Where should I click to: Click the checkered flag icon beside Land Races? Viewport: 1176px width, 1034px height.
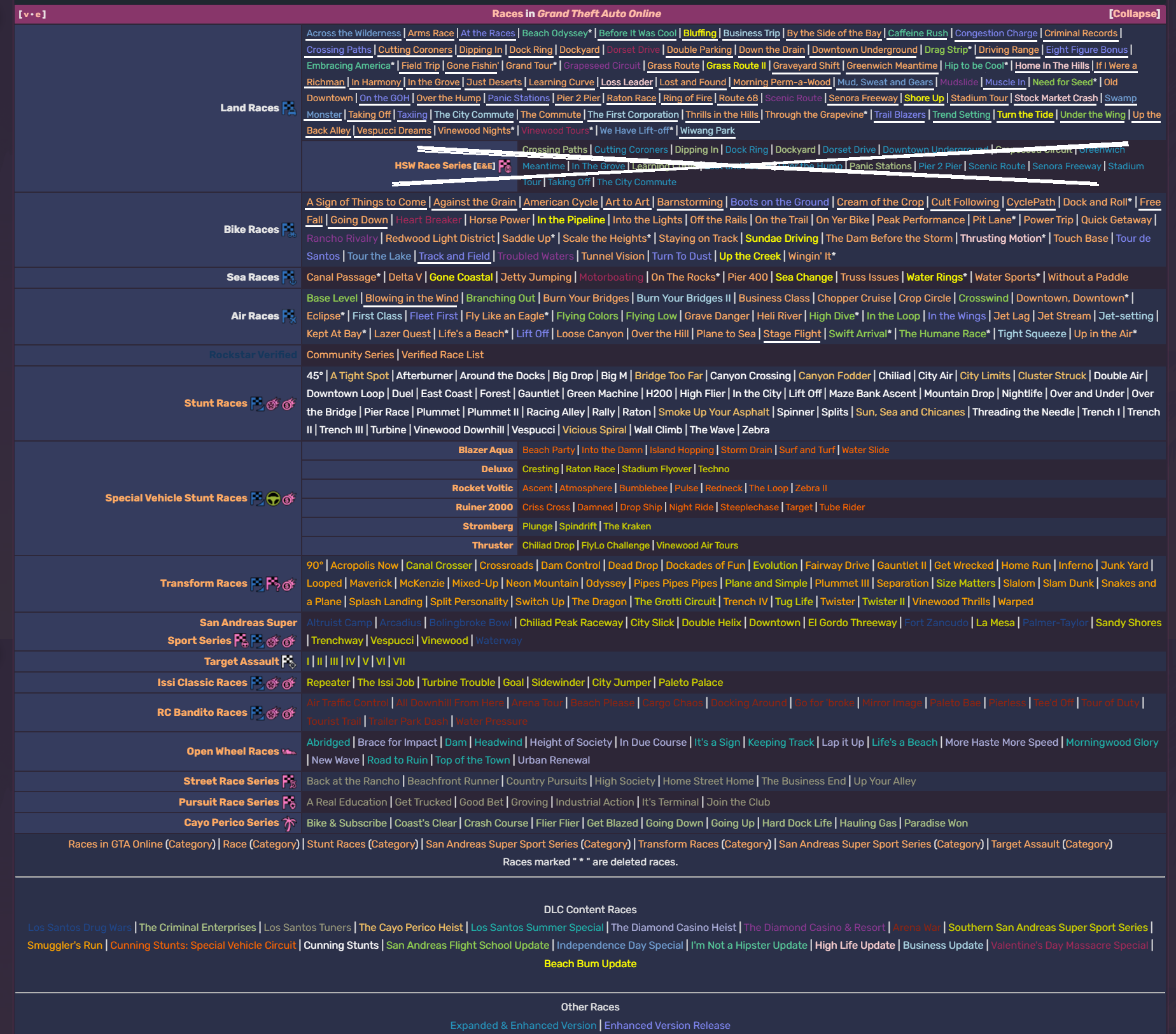(289, 108)
